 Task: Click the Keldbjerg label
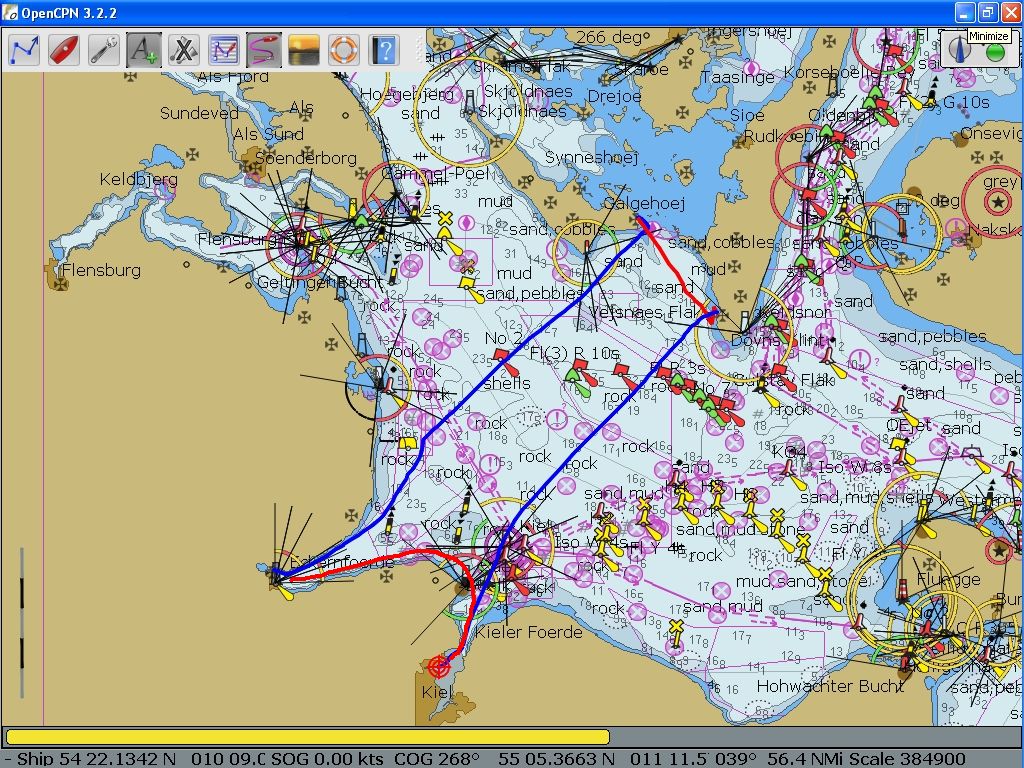(138, 179)
